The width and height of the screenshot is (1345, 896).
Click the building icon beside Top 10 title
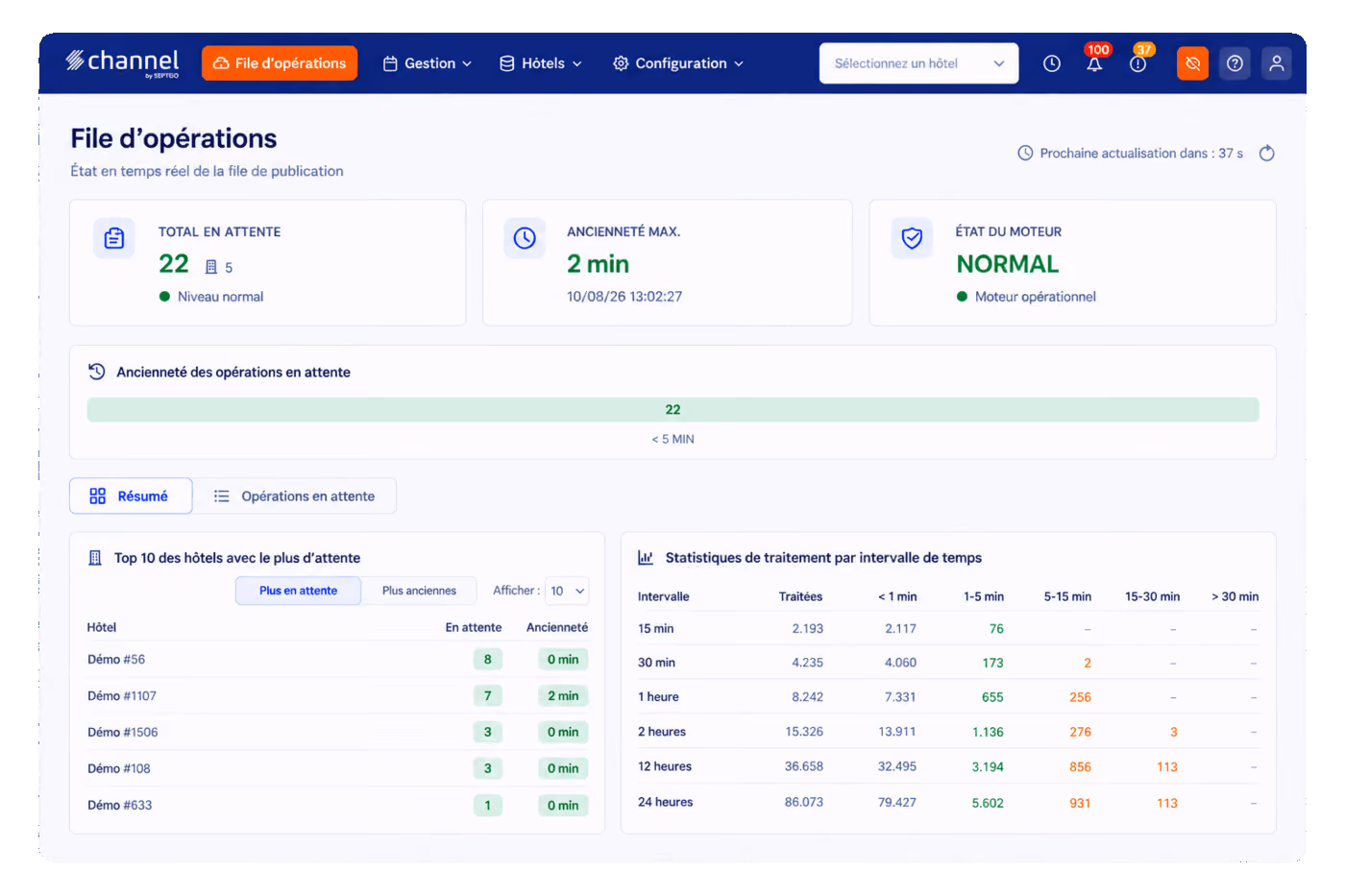click(95, 558)
